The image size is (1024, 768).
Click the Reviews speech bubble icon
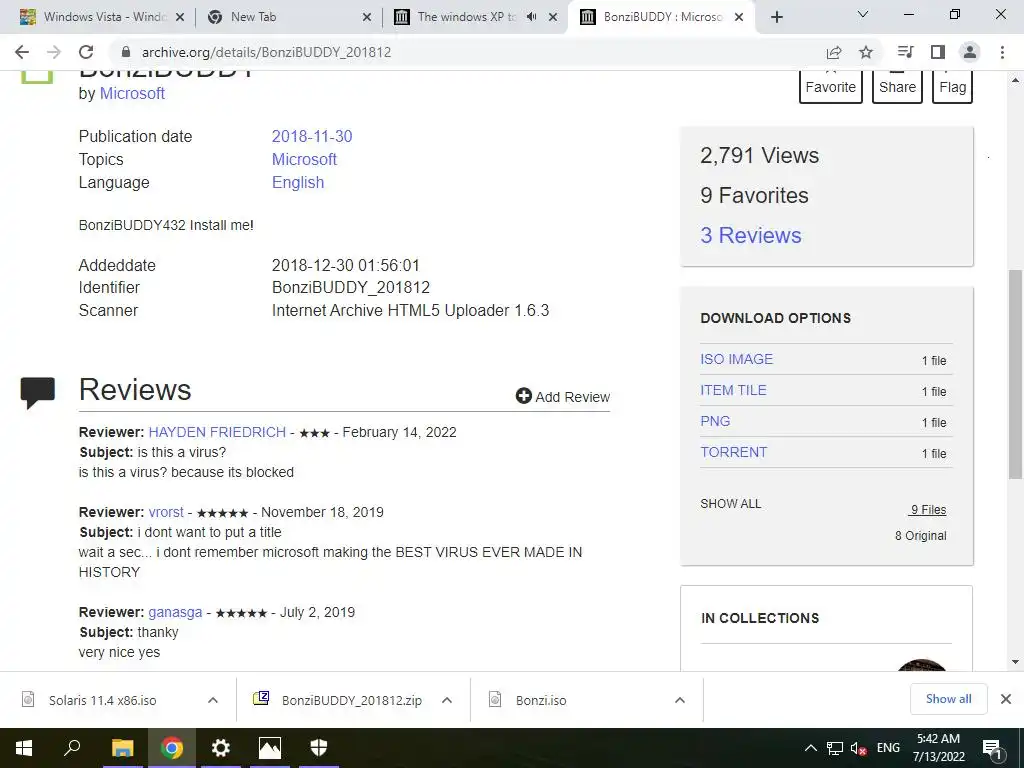pyautogui.click(x=37, y=393)
